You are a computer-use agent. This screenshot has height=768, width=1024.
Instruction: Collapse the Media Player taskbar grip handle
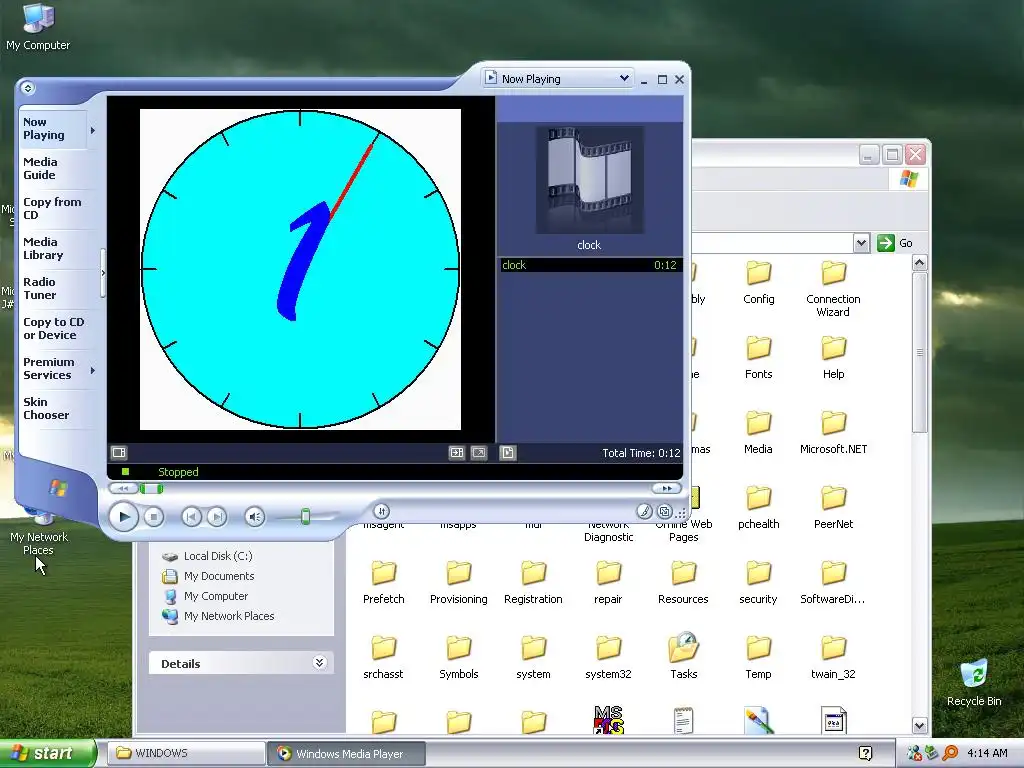coord(103,273)
